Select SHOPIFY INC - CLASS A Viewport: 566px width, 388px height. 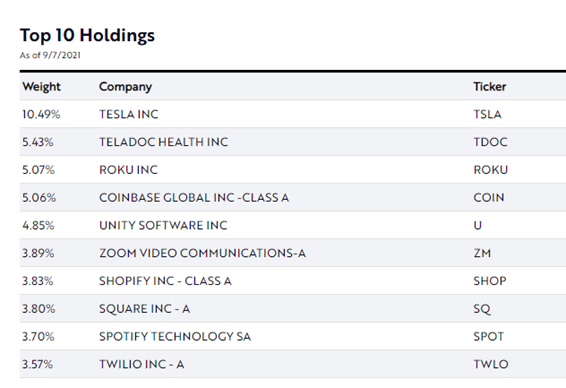(x=165, y=281)
